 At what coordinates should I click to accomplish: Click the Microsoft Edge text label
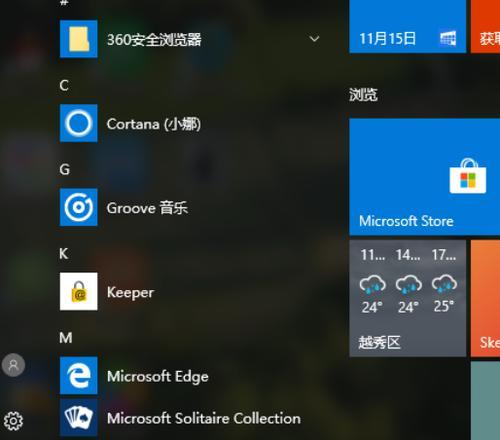[x=158, y=377]
